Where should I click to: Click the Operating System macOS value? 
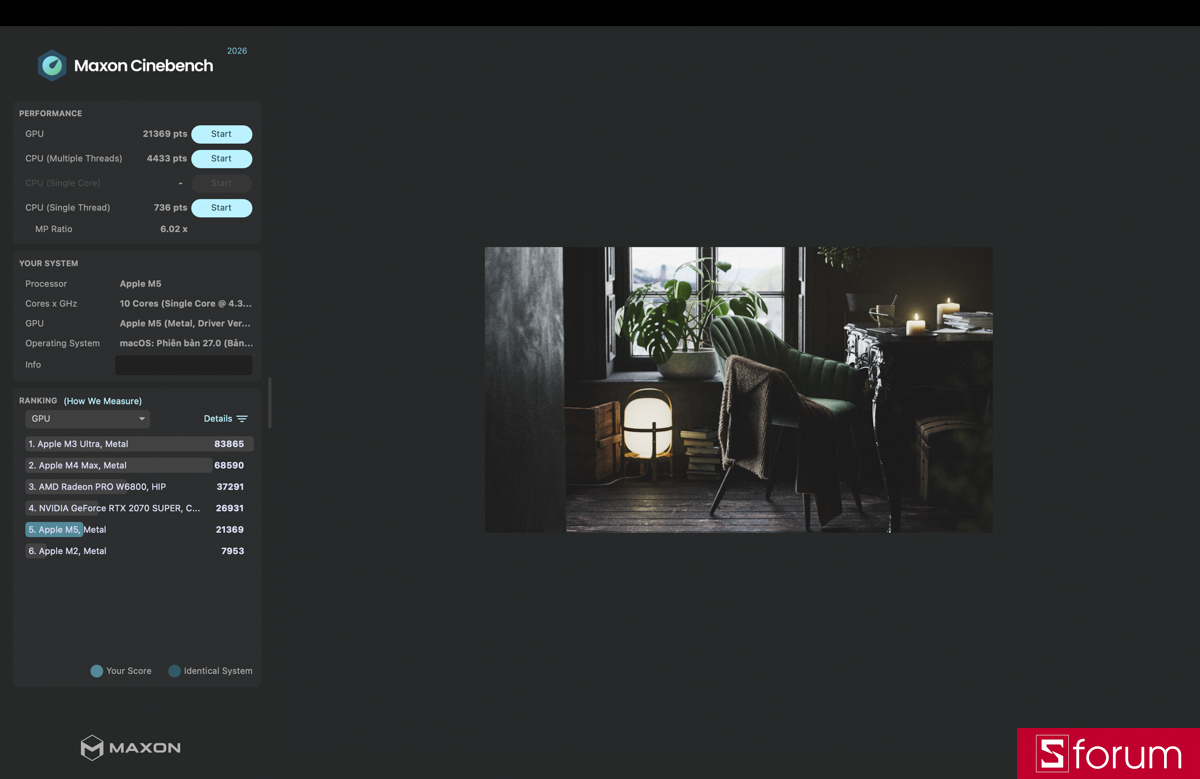[186, 343]
